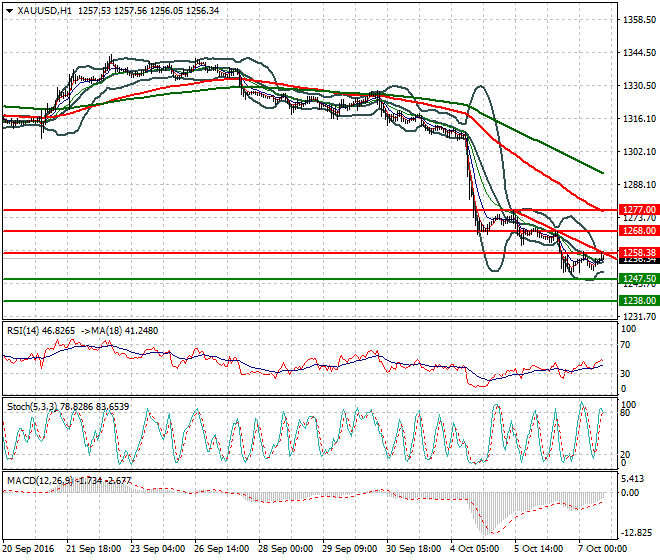Click the 1316.10 price scale value
The width and height of the screenshot is (660, 560).
tap(639, 119)
